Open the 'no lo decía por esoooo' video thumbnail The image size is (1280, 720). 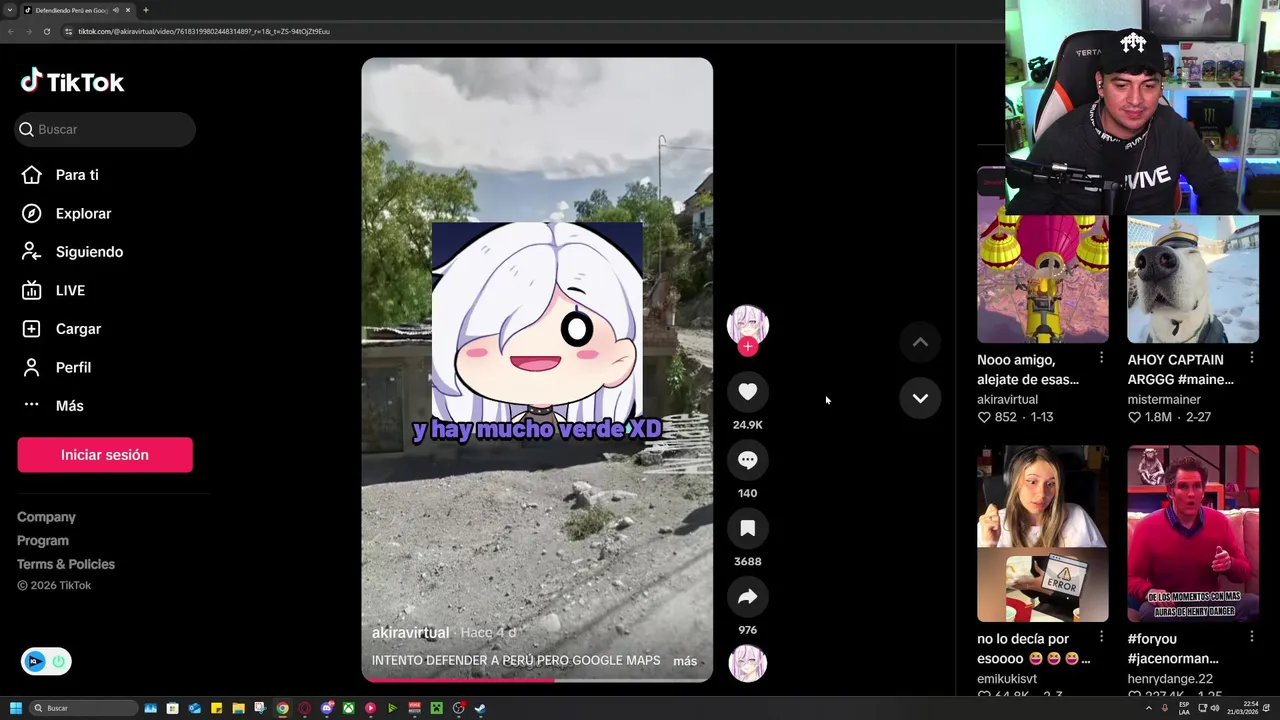click(1043, 534)
